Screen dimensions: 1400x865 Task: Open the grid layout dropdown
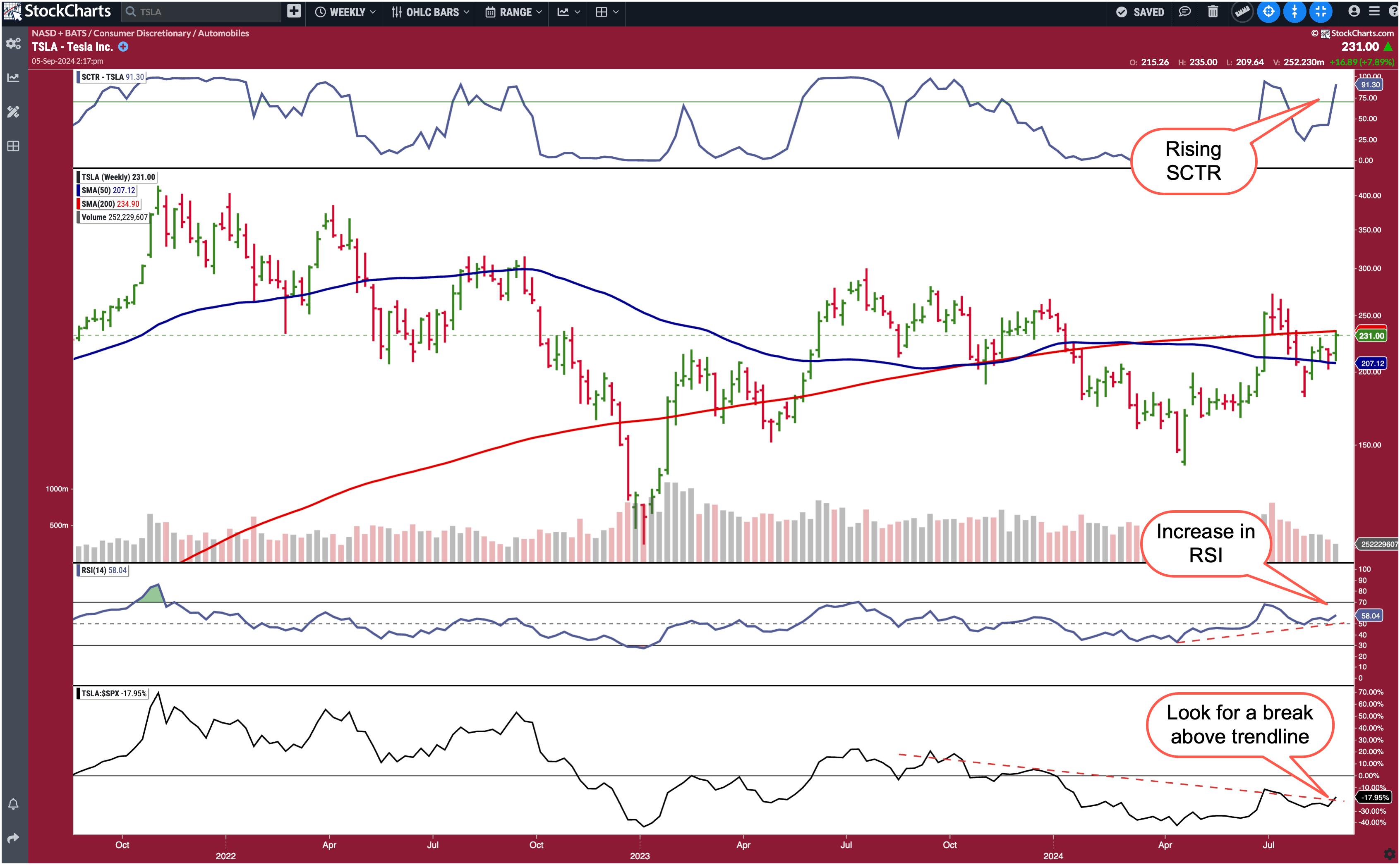tap(607, 12)
